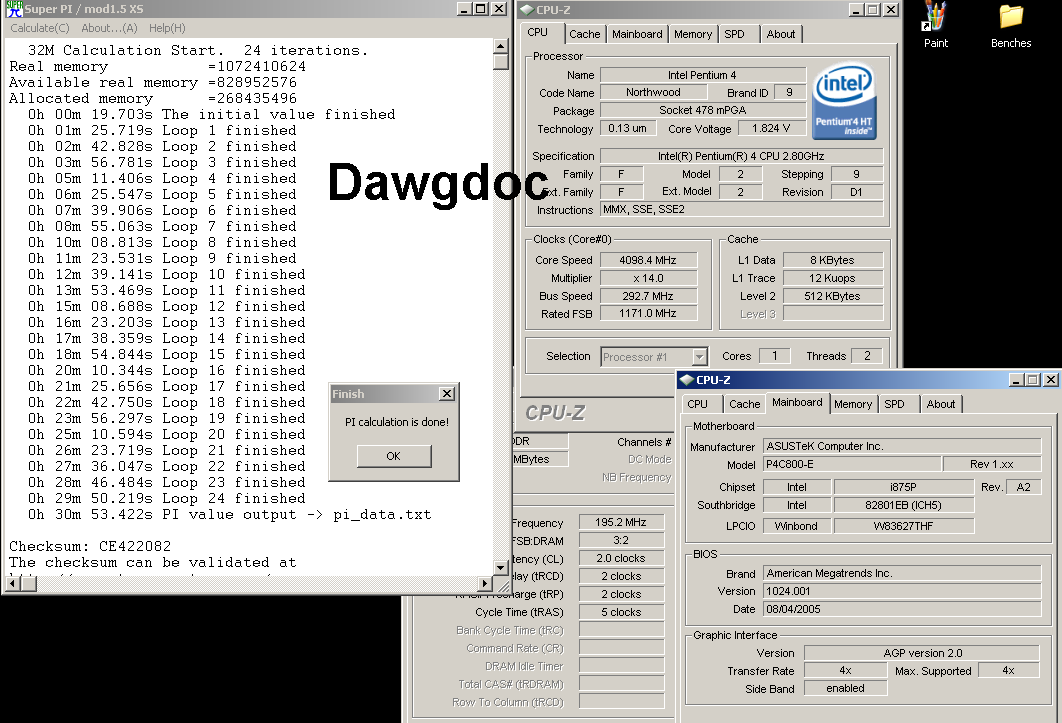Screen dimensions: 1062x723
Task: Confirm the PI calculation done dialog with OK
Action: coord(394,456)
